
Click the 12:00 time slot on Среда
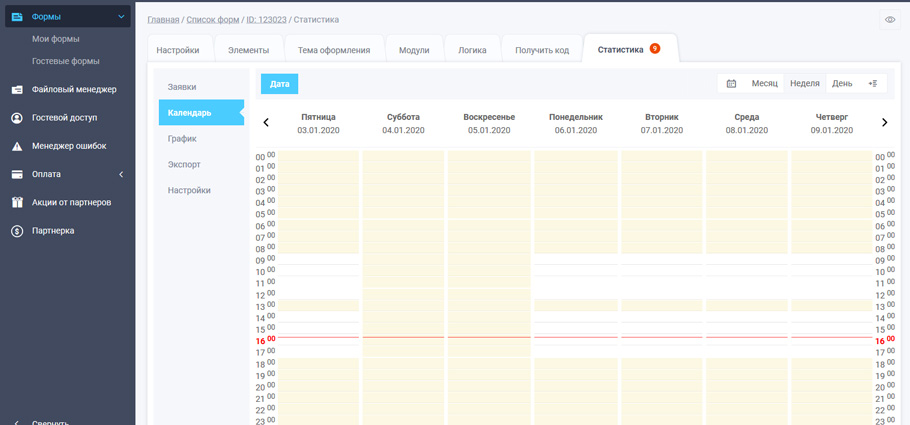pos(747,295)
